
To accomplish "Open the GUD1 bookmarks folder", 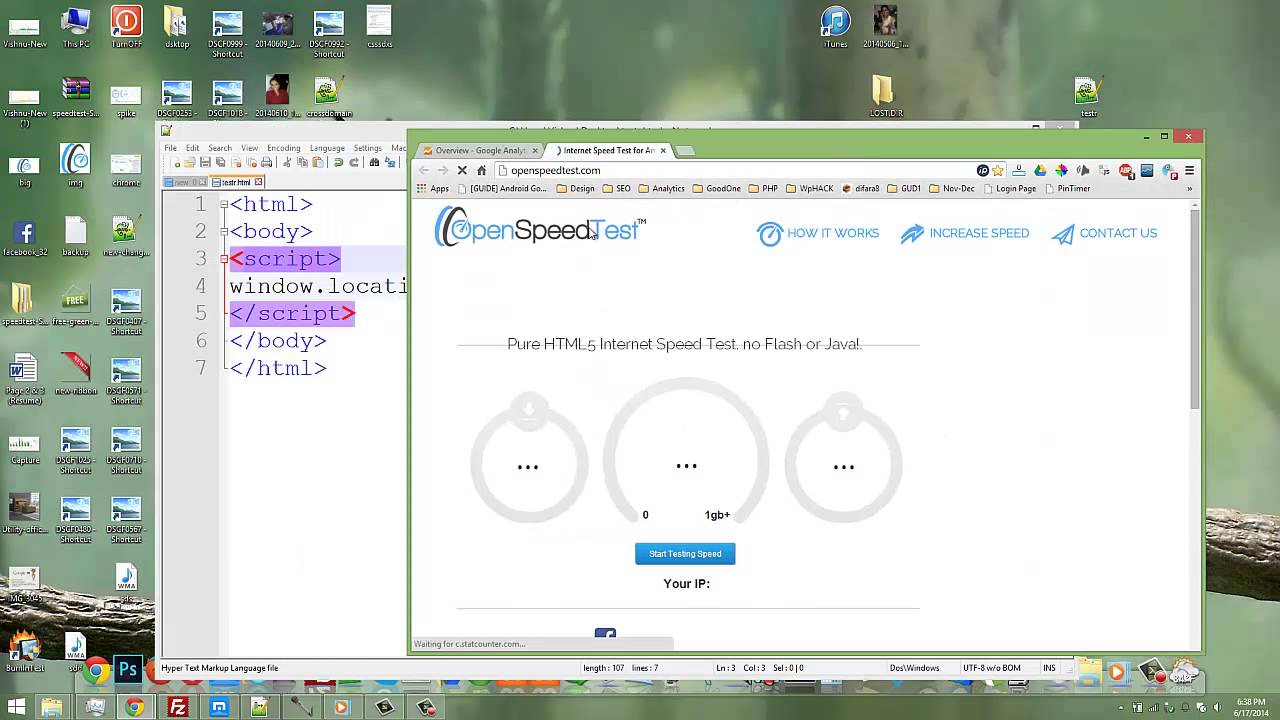I will [904, 189].
